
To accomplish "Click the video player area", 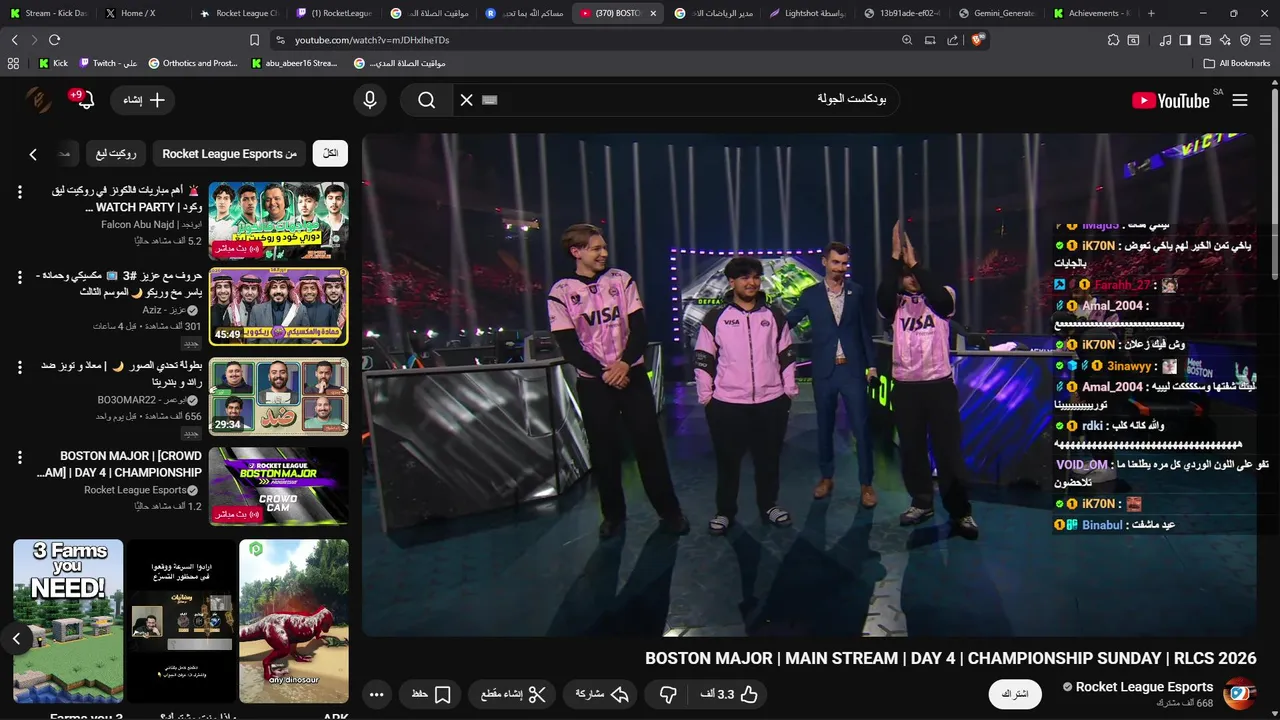I will [808, 385].
